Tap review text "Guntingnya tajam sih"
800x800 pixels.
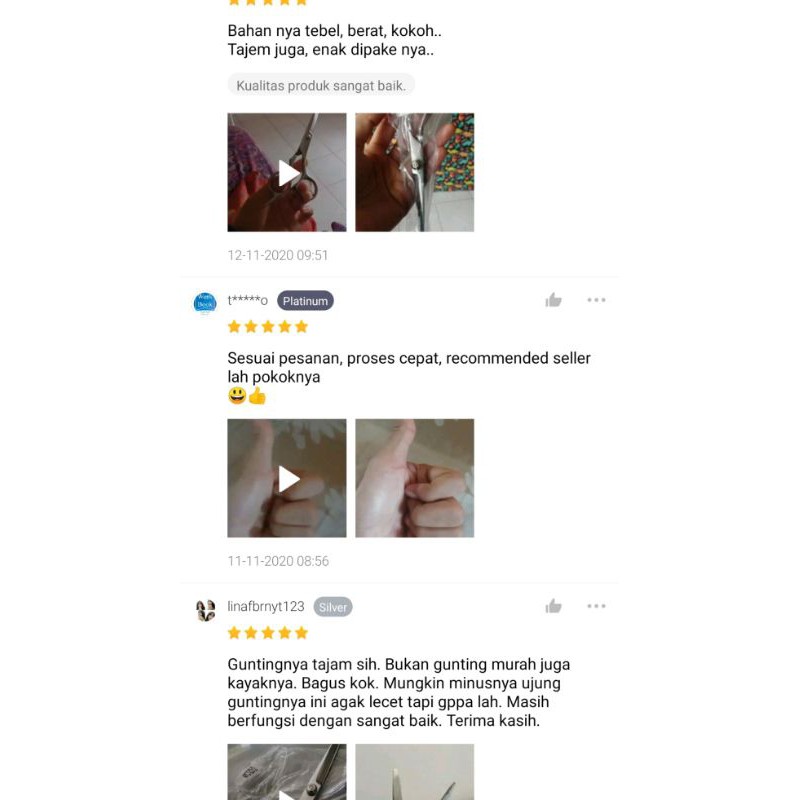pyautogui.click(x=303, y=664)
